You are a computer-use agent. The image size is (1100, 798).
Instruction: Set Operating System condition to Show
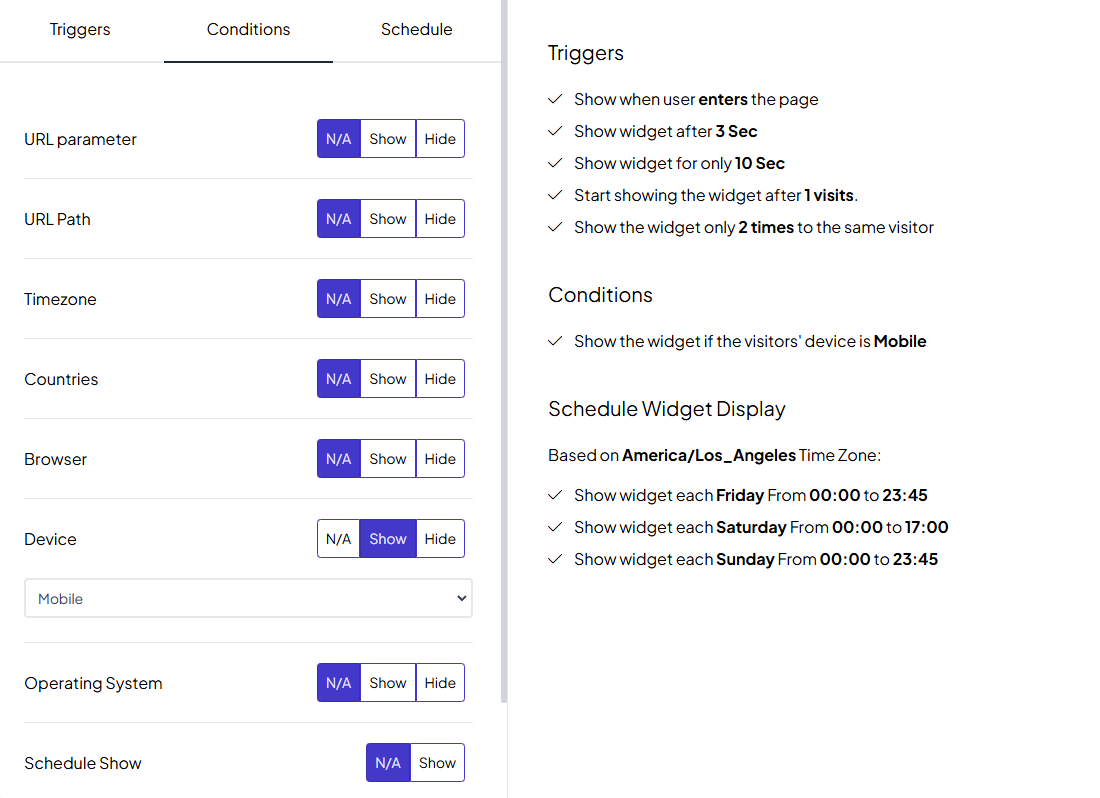pos(387,682)
